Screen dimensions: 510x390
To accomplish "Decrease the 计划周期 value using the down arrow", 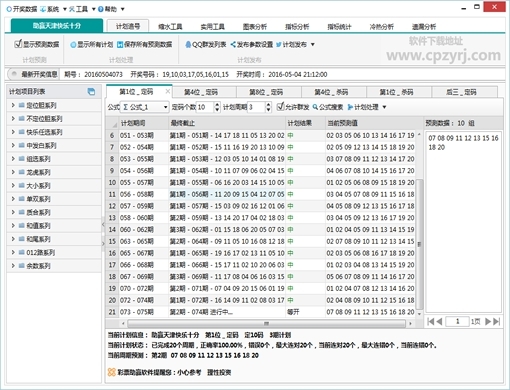I will coord(268,110).
